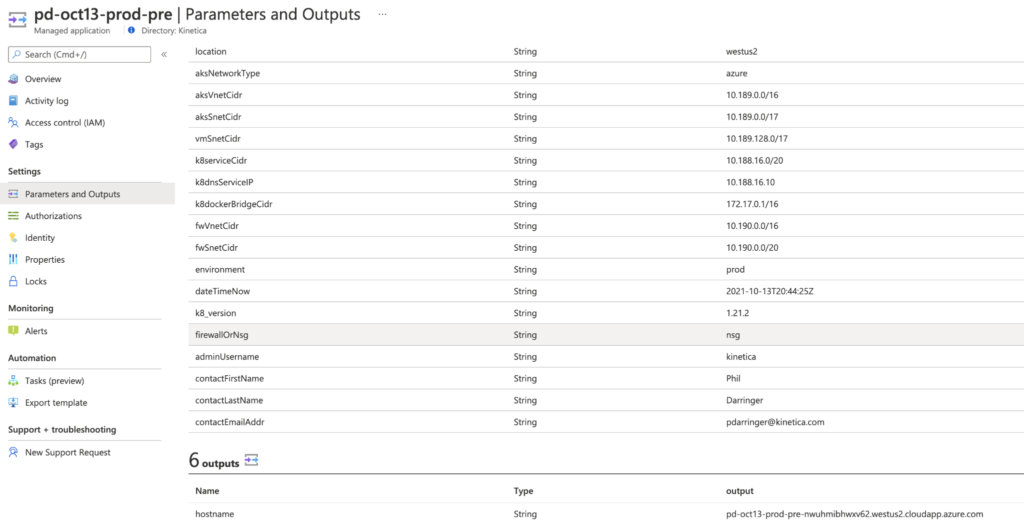This screenshot has height=524, width=1024.
Task: Click the Alerts icon
Action: coord(13,331)
